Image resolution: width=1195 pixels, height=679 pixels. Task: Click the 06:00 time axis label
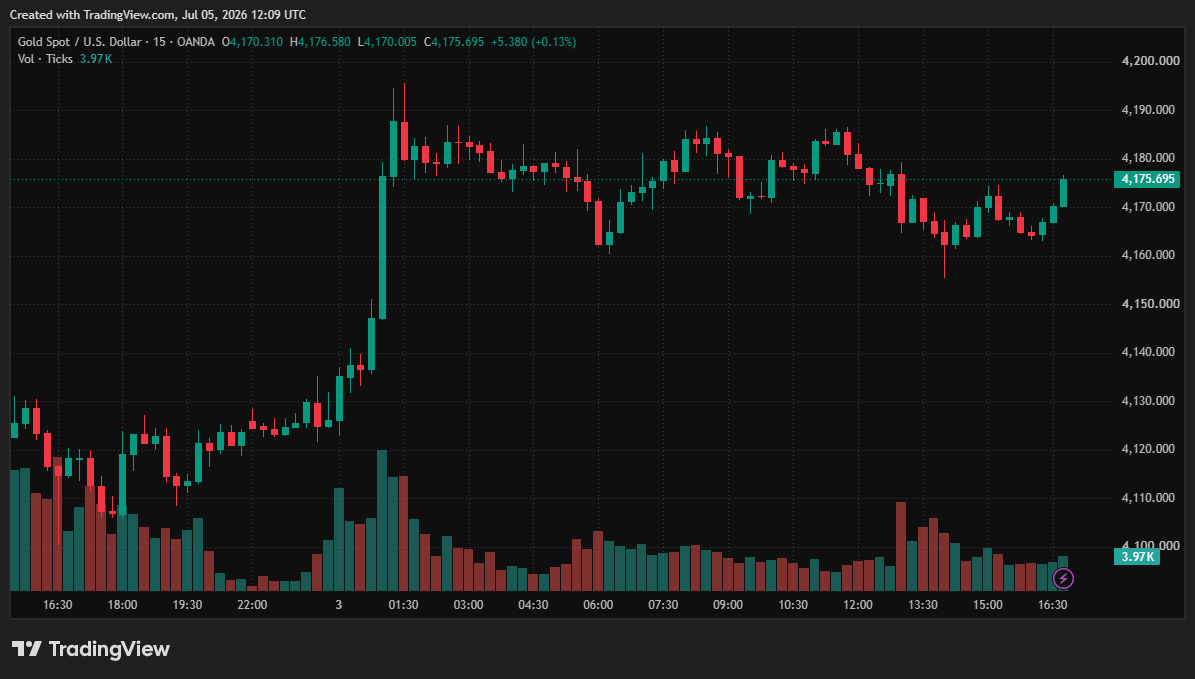pyautogui.click(x=598, y=605)
